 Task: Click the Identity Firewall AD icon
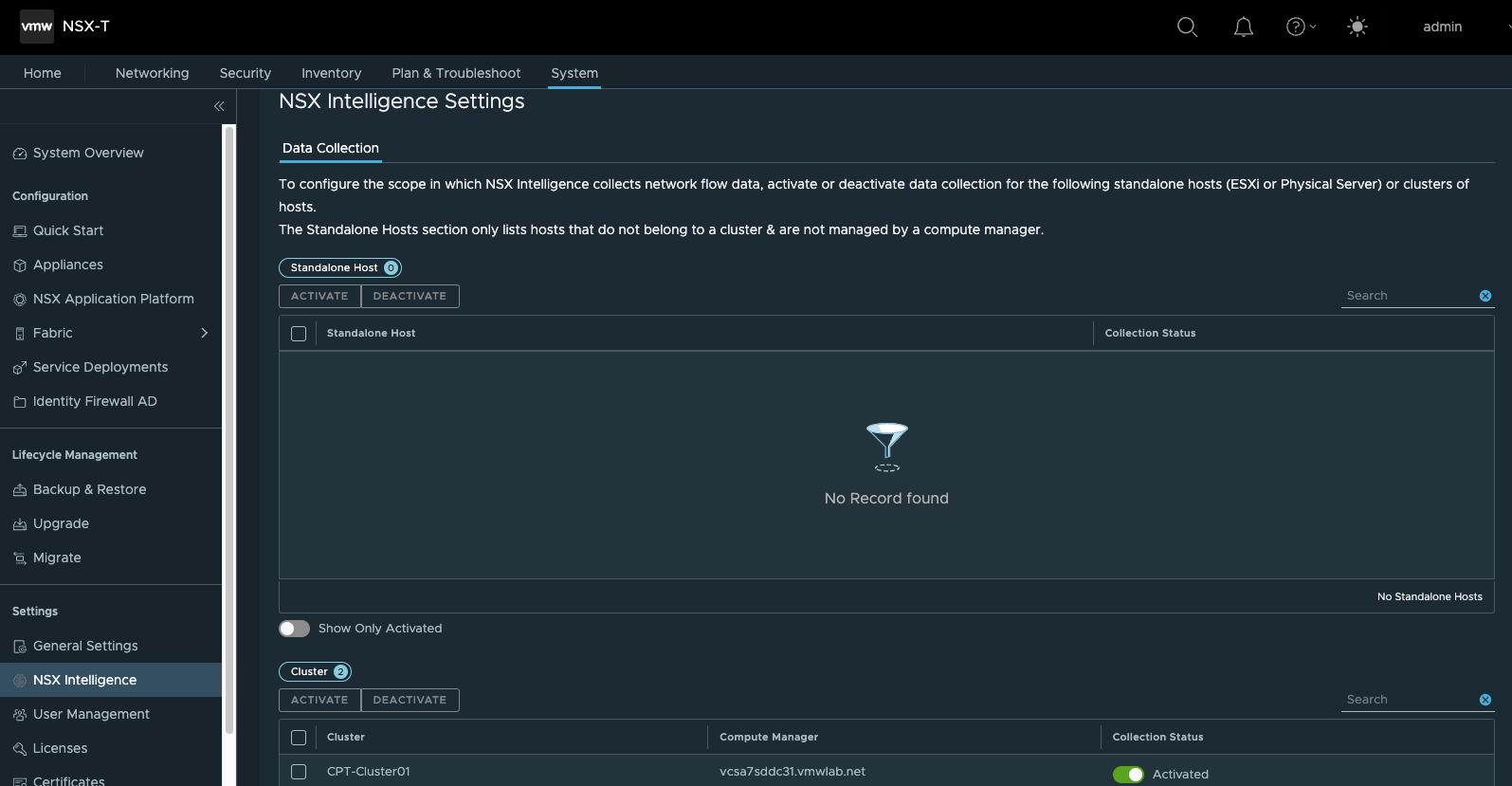[19, 402]
